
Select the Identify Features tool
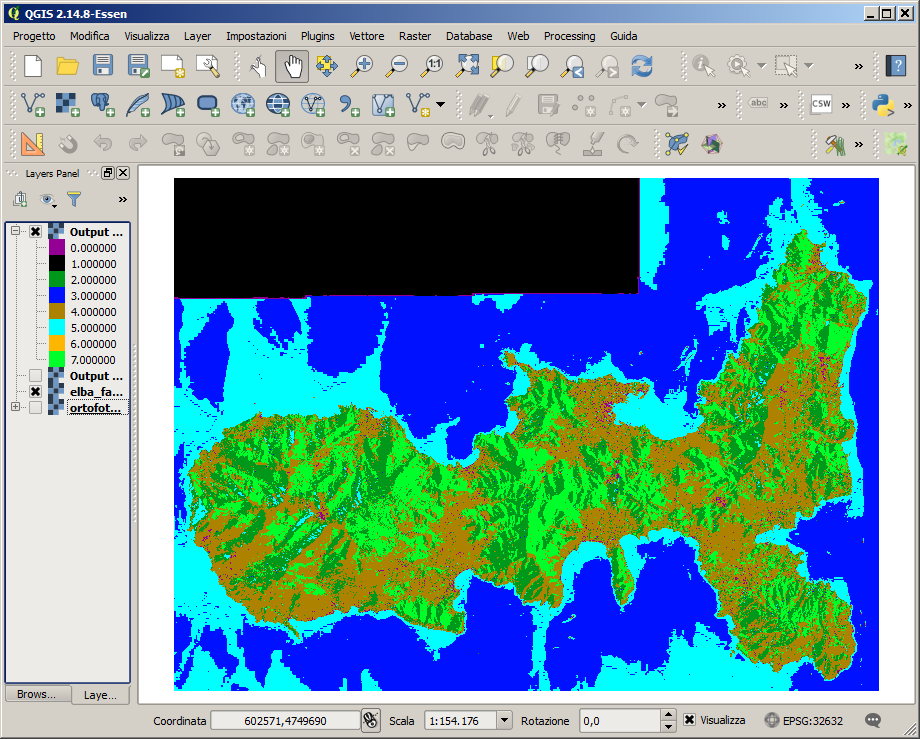(x=704, y=66)
